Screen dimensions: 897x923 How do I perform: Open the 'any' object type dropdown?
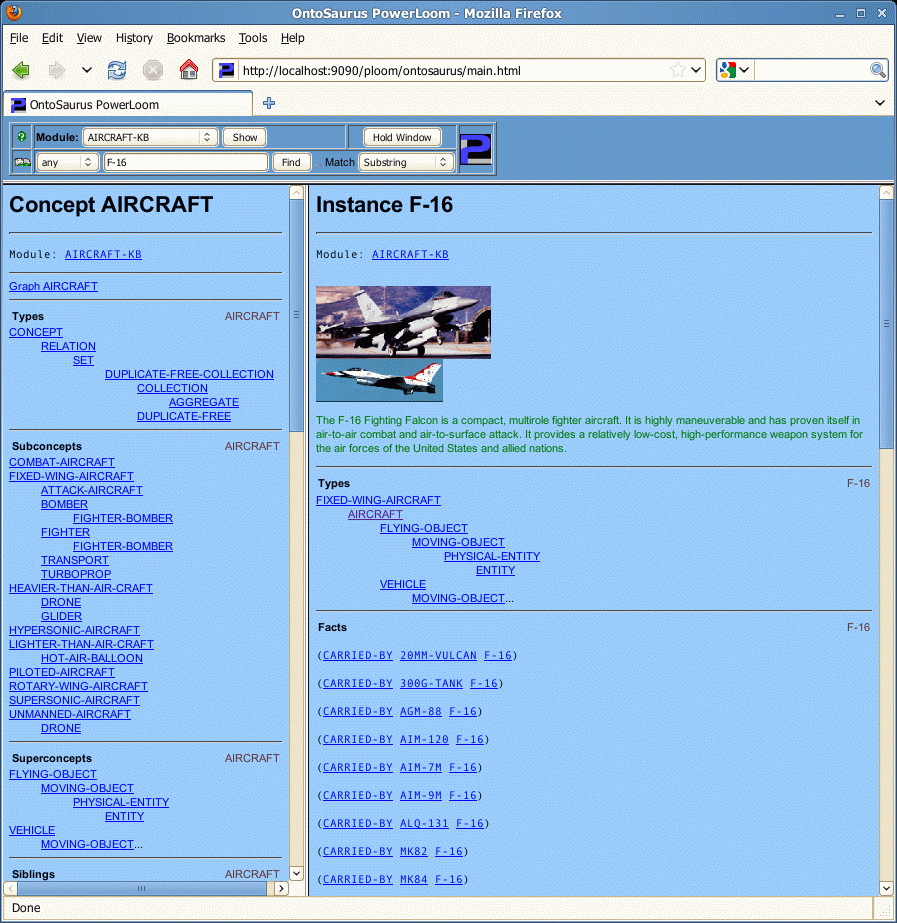click(67, 162)
